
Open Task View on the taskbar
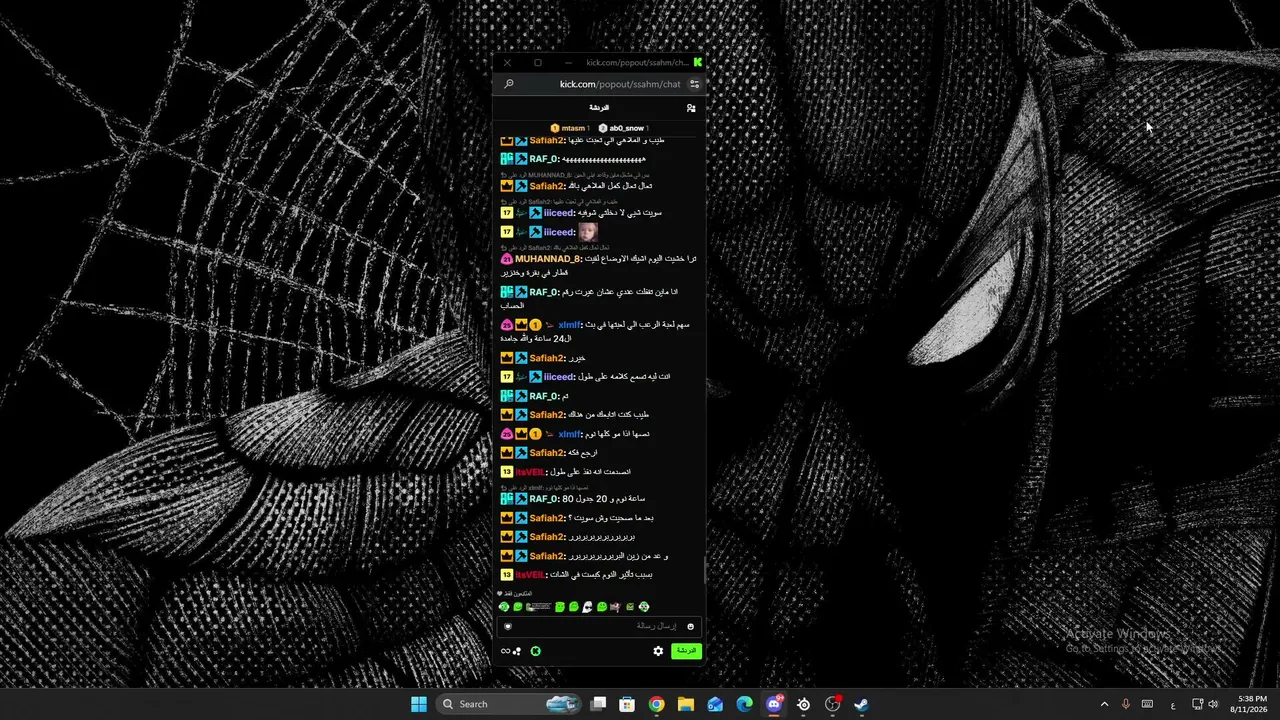click(x=598, y=704)
